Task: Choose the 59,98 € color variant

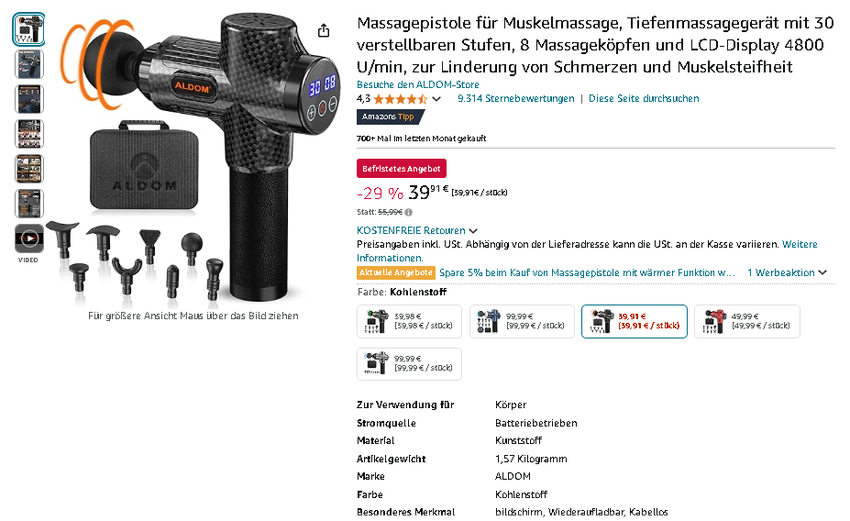Action: [409, 321]
